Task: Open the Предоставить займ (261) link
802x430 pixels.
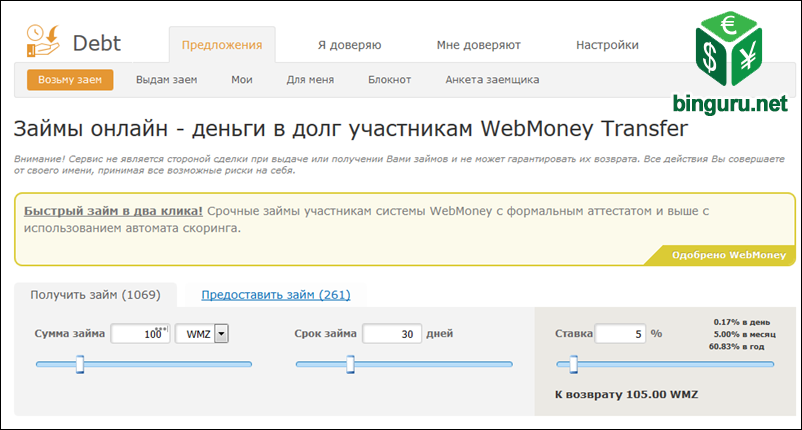Action: (x=276, y=295)
